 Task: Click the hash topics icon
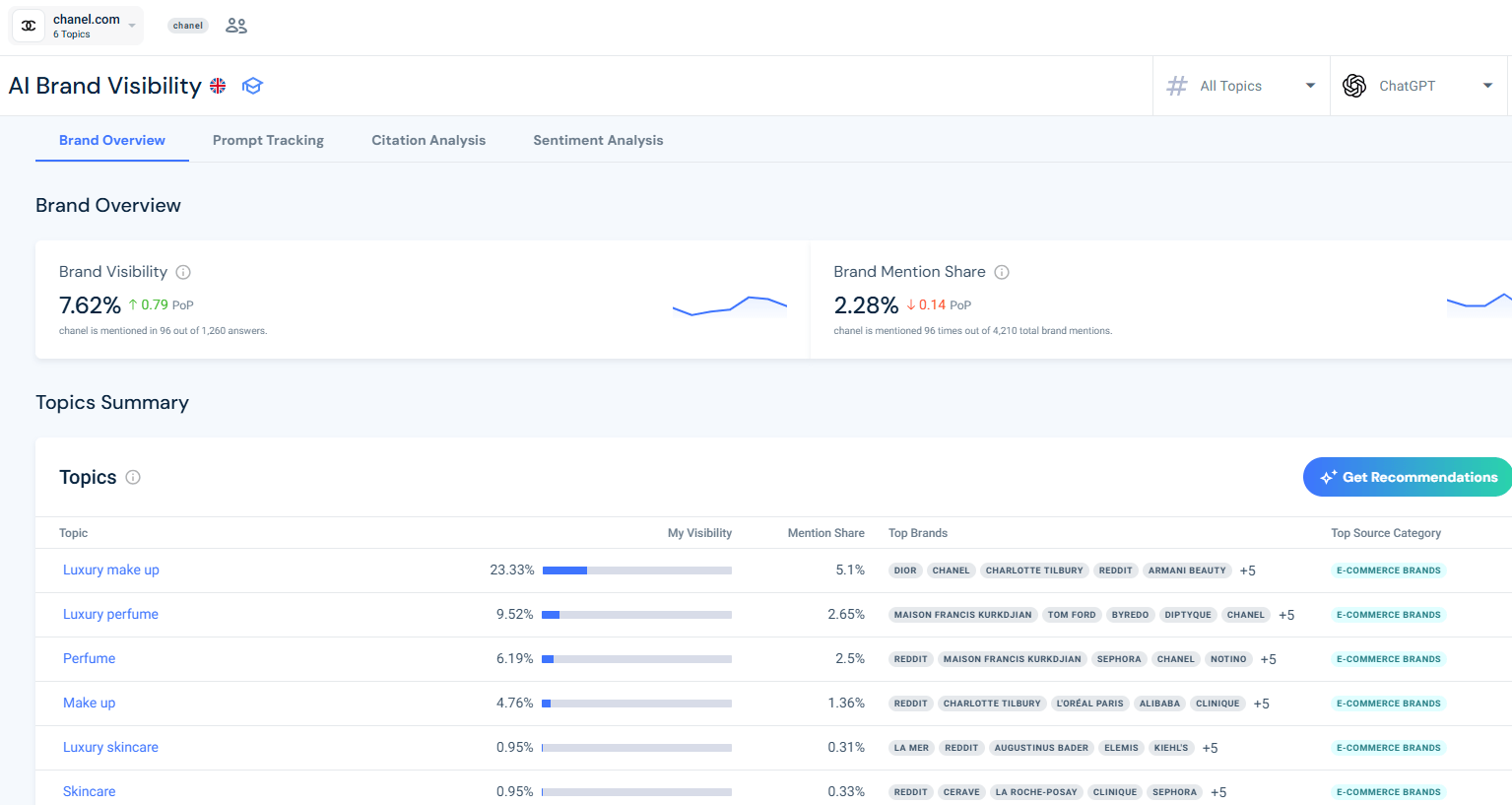point(1177,86)
